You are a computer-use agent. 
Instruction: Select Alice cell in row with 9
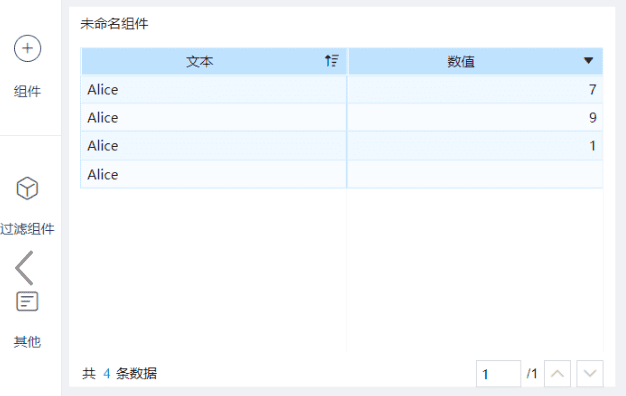(x=214, y=117)
